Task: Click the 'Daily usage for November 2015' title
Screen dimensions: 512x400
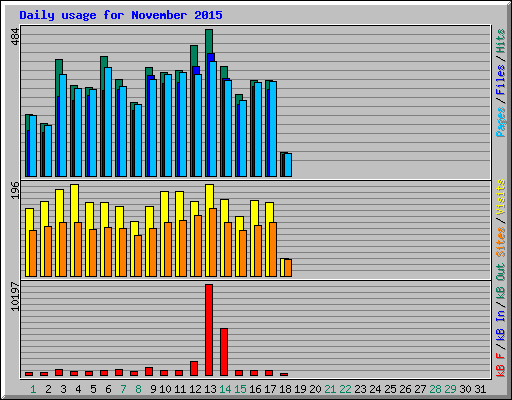Action: click(x=121, y=15)
